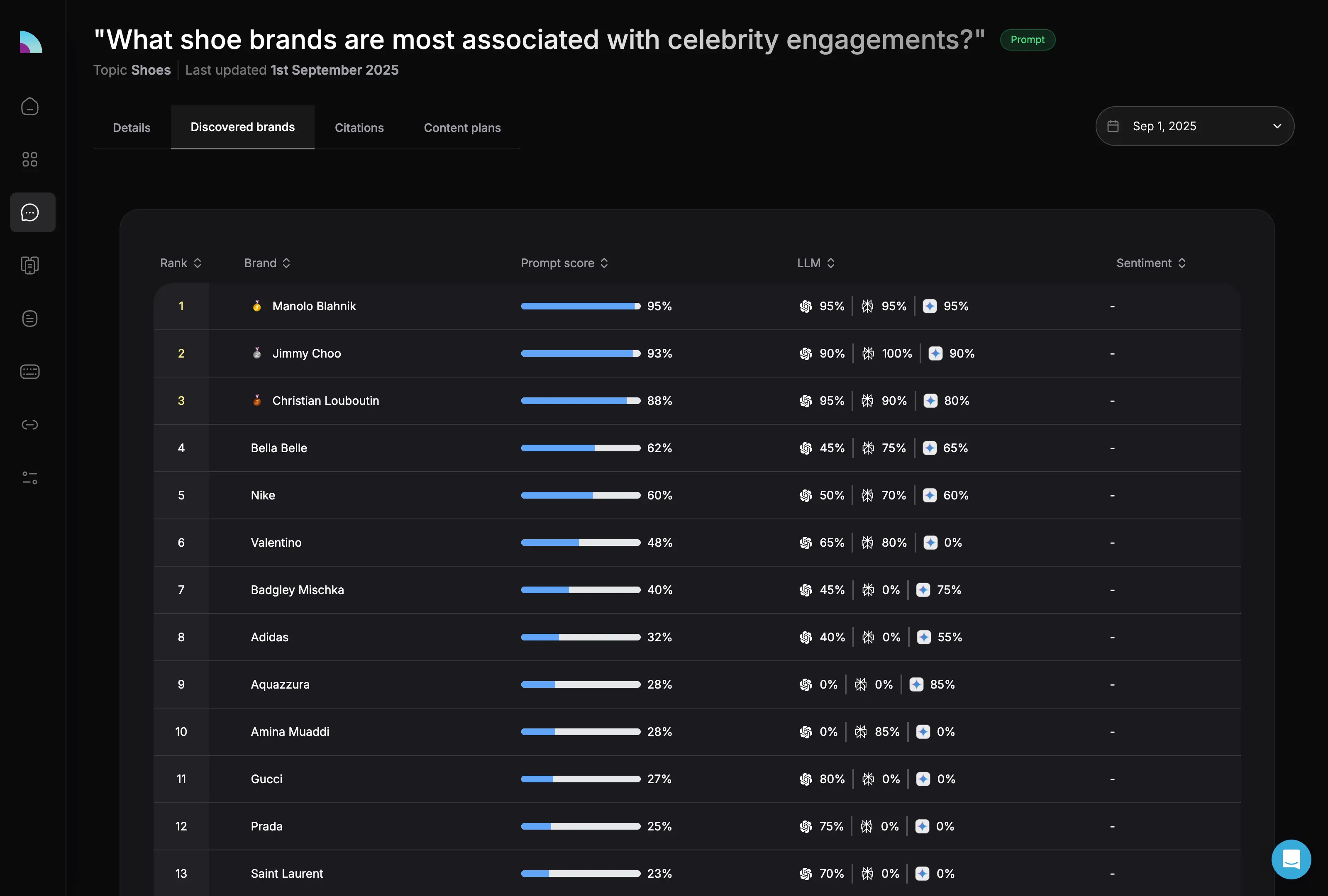Click rank number 13 cell
The height and width of the screenshot is (896, 1328).
click(x=181, y=873)
